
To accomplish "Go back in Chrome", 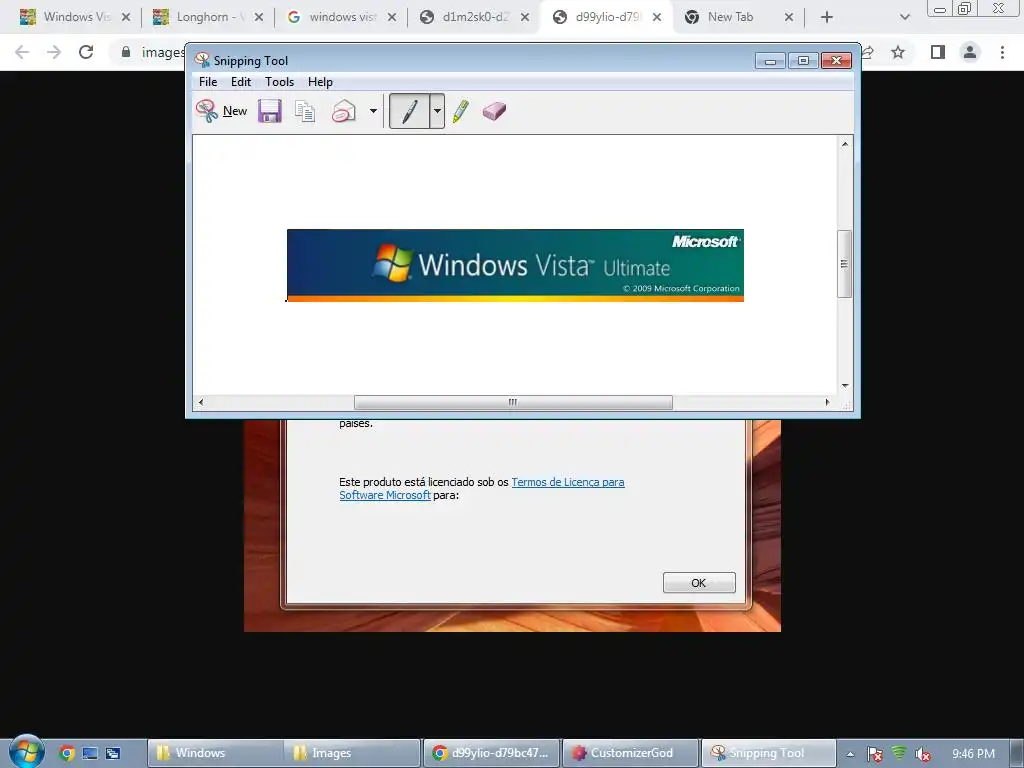I will 22,52.
